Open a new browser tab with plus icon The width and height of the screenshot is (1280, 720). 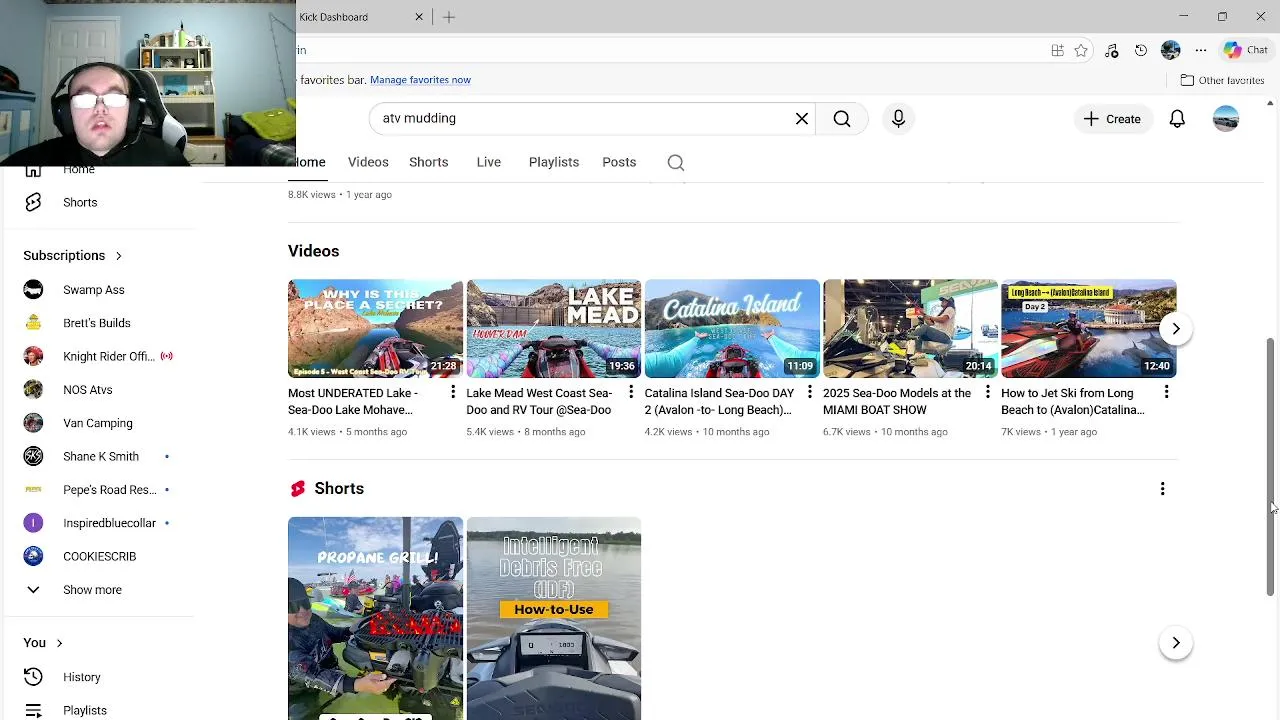point(449,17)
